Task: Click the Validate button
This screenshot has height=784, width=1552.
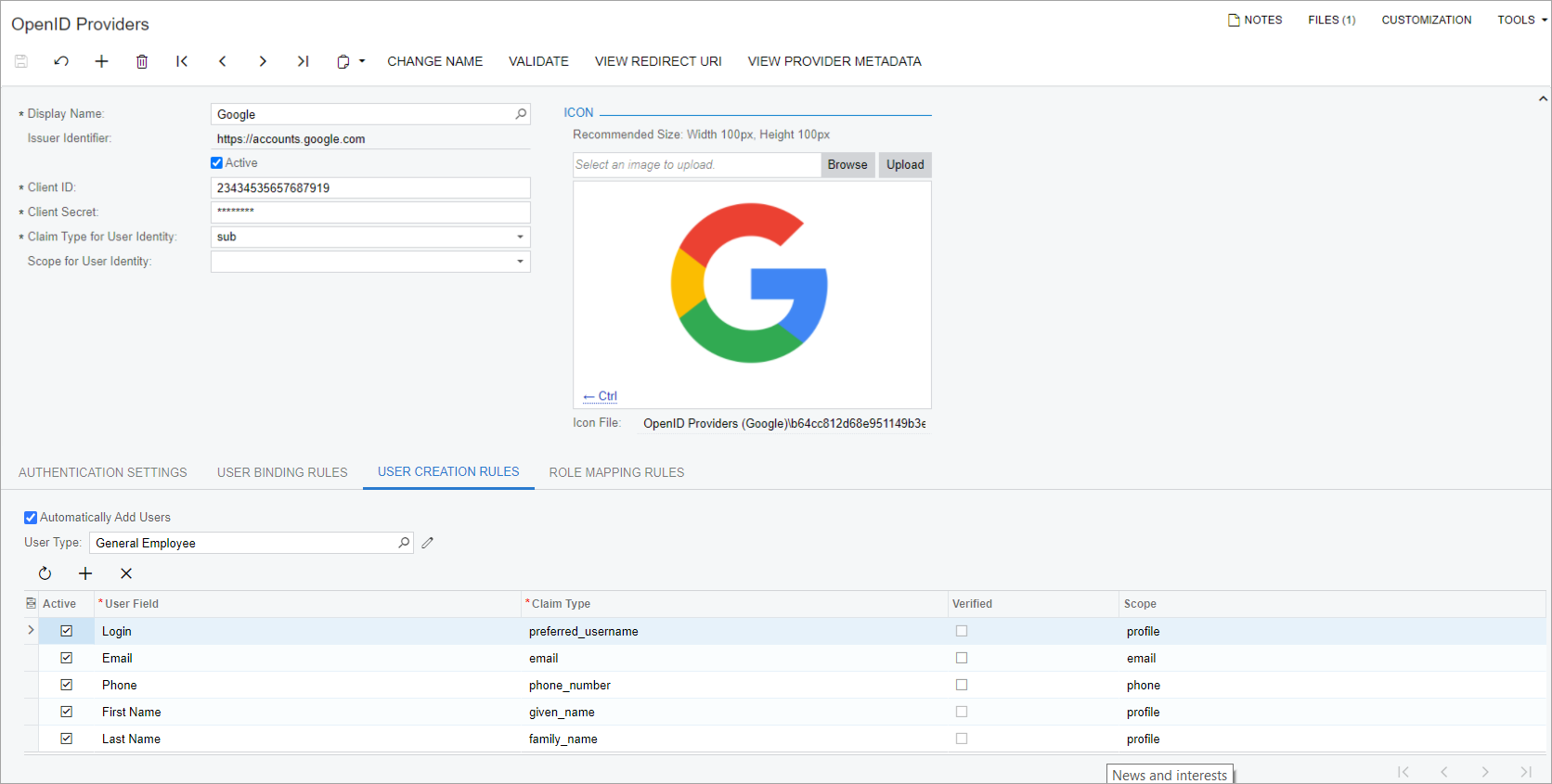Action: [538, 61]
